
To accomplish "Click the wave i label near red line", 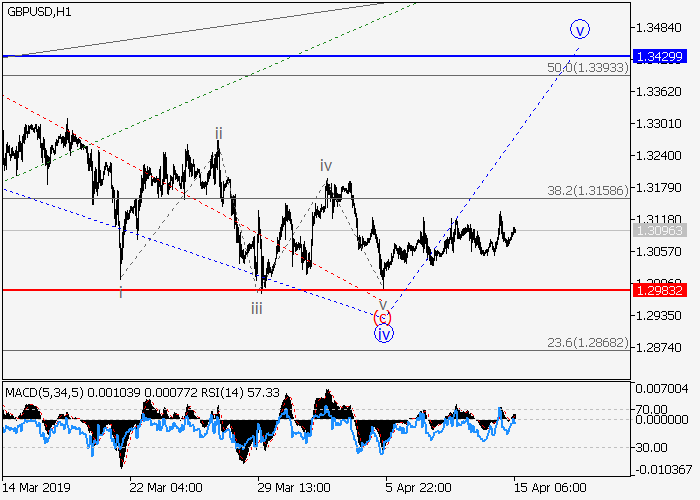I will [x=121, y=292].
